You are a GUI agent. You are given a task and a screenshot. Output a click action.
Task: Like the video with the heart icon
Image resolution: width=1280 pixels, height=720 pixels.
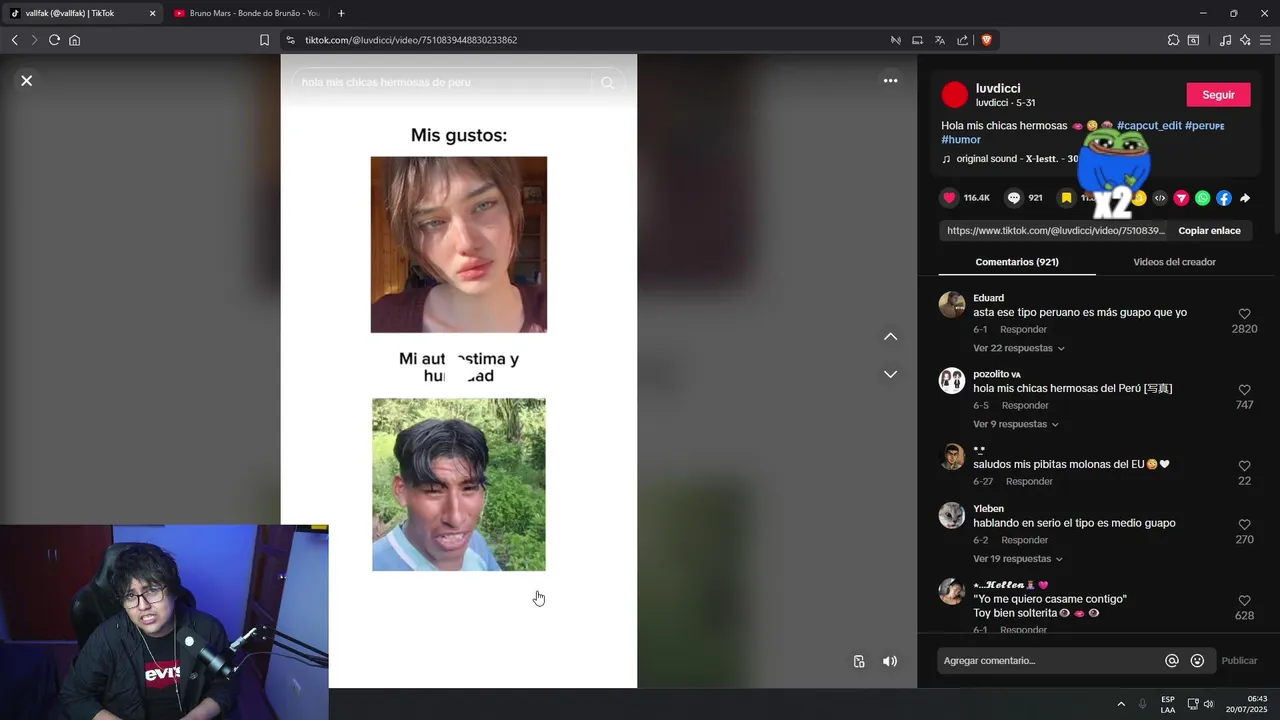tap(950, 198)
